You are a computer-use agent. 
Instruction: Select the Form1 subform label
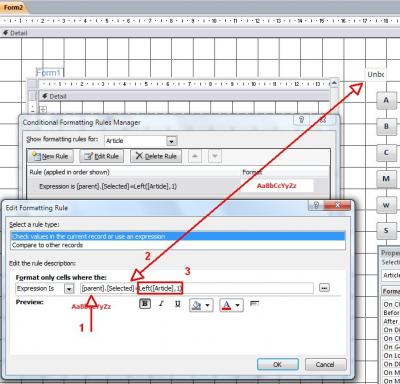[x=50, y=73]
